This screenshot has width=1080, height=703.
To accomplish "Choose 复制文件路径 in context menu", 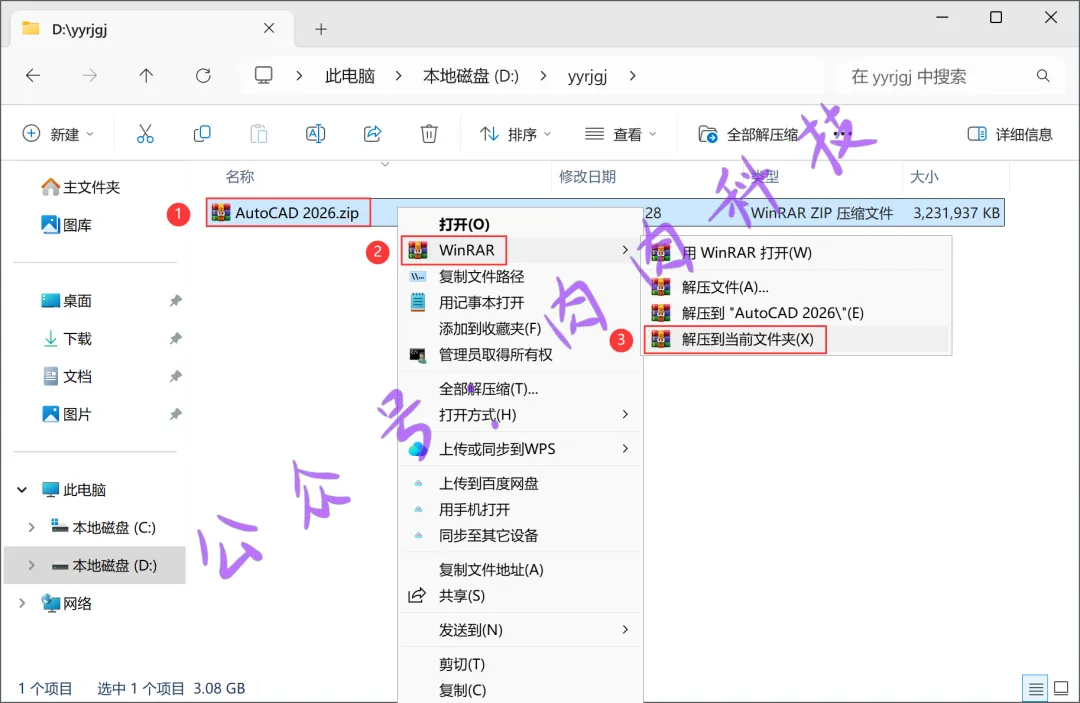I will (x=519, y=276).
